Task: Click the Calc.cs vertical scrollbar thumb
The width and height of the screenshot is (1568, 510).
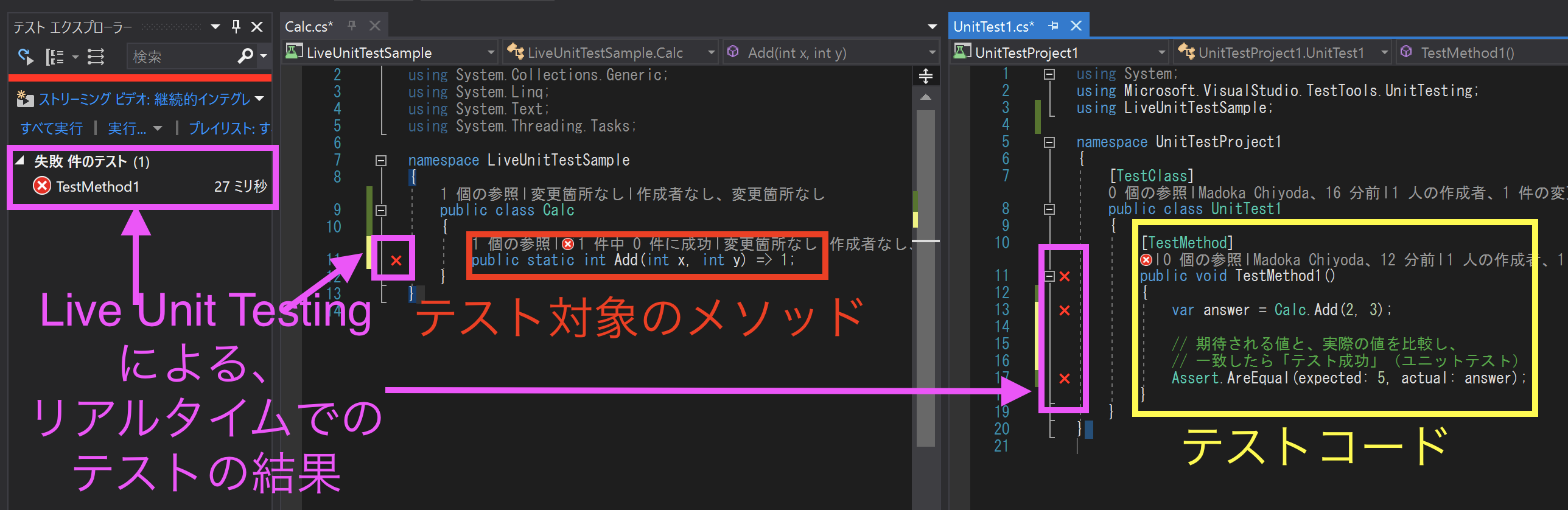Action: [x=925, y=278]
